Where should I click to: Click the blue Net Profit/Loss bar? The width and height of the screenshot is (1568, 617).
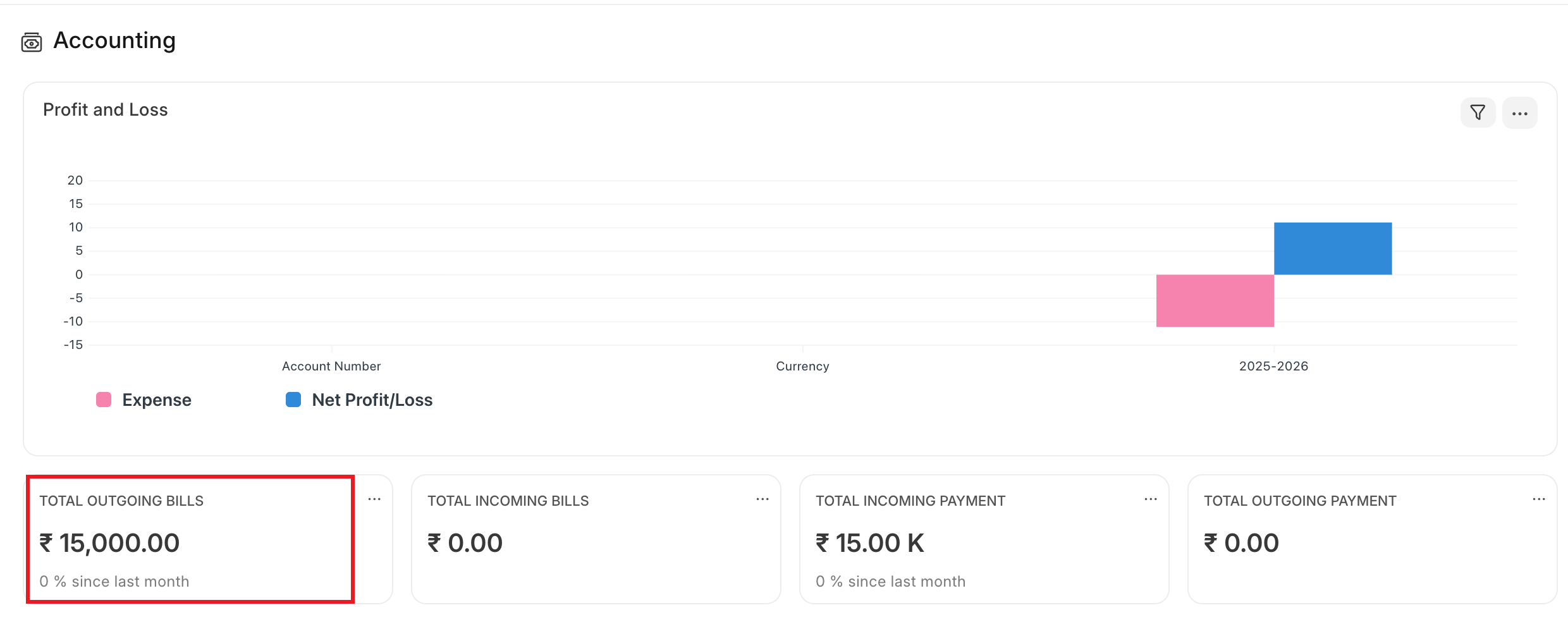pos(1333,248)
